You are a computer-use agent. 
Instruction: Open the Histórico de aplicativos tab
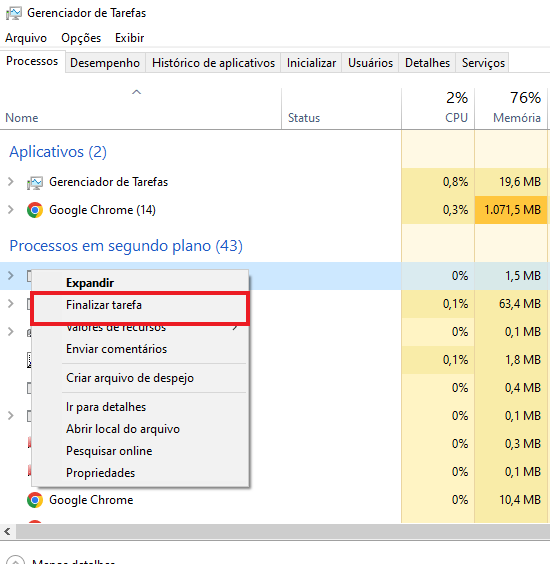pos(213,63)
